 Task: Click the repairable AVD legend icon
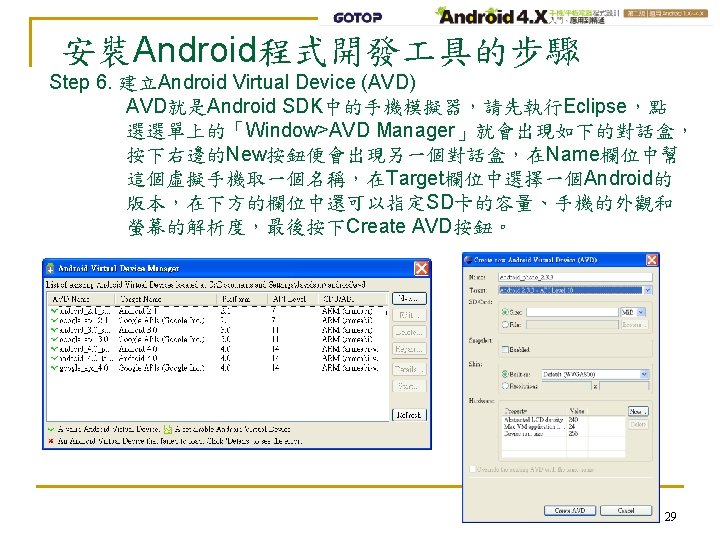point(168,429)
